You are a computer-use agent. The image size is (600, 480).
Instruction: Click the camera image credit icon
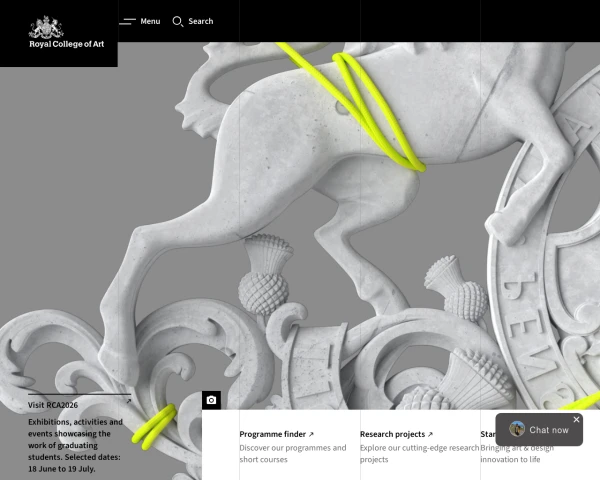[211, 400]
